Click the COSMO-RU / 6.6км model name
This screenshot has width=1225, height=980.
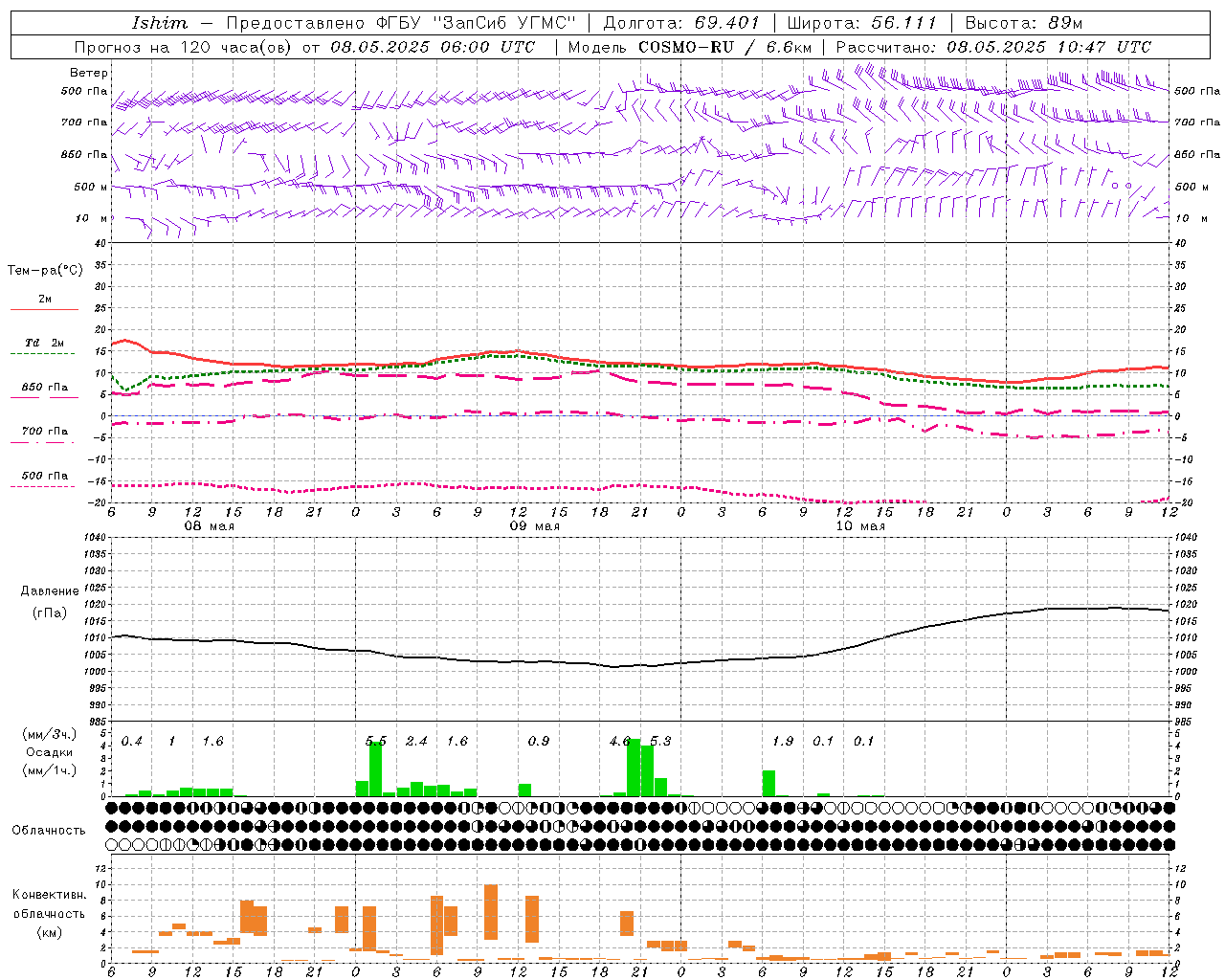point(725,47)
